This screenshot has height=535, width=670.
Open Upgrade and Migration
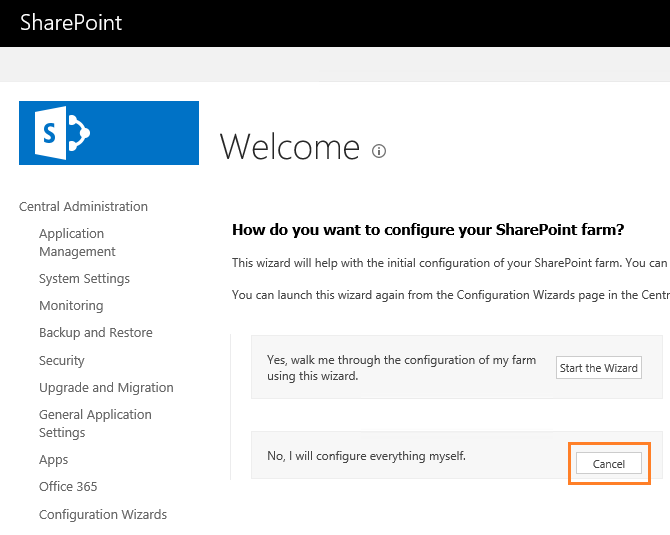[106, 388]
